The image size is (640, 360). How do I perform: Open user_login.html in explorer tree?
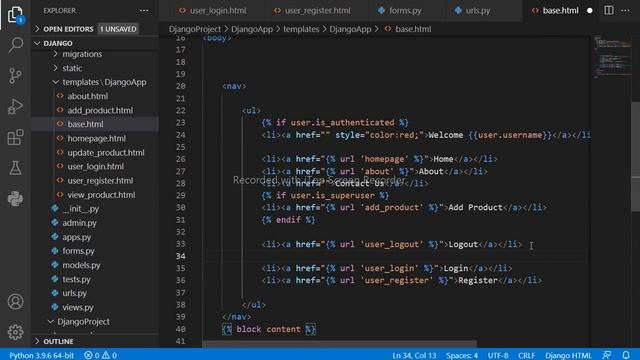[x=96, y=167]
